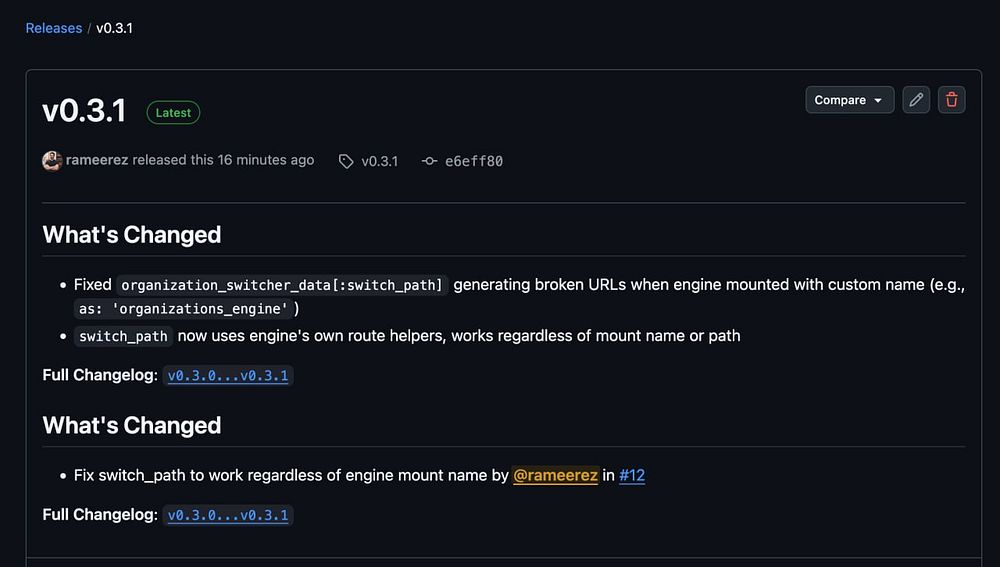Open first Full Changelog v0.3.0...v0.3.1 link
This screenshot has width=1000, height=567.
[x=228, y=376]
